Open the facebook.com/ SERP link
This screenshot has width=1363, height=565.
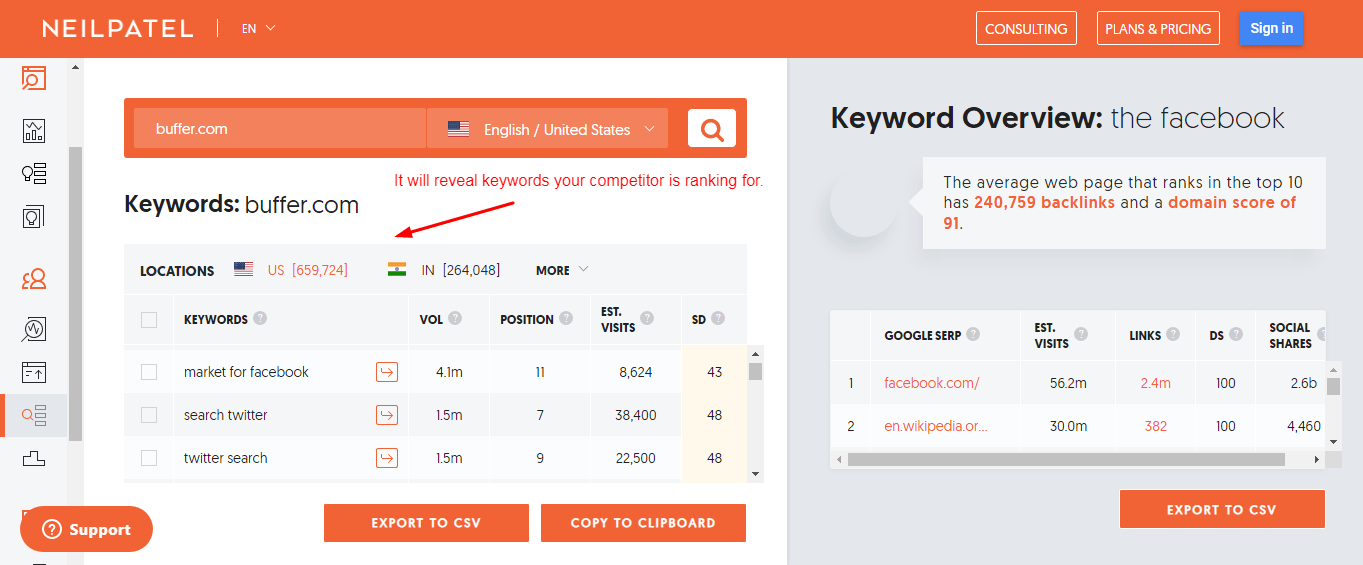click(x=931, y=382)
